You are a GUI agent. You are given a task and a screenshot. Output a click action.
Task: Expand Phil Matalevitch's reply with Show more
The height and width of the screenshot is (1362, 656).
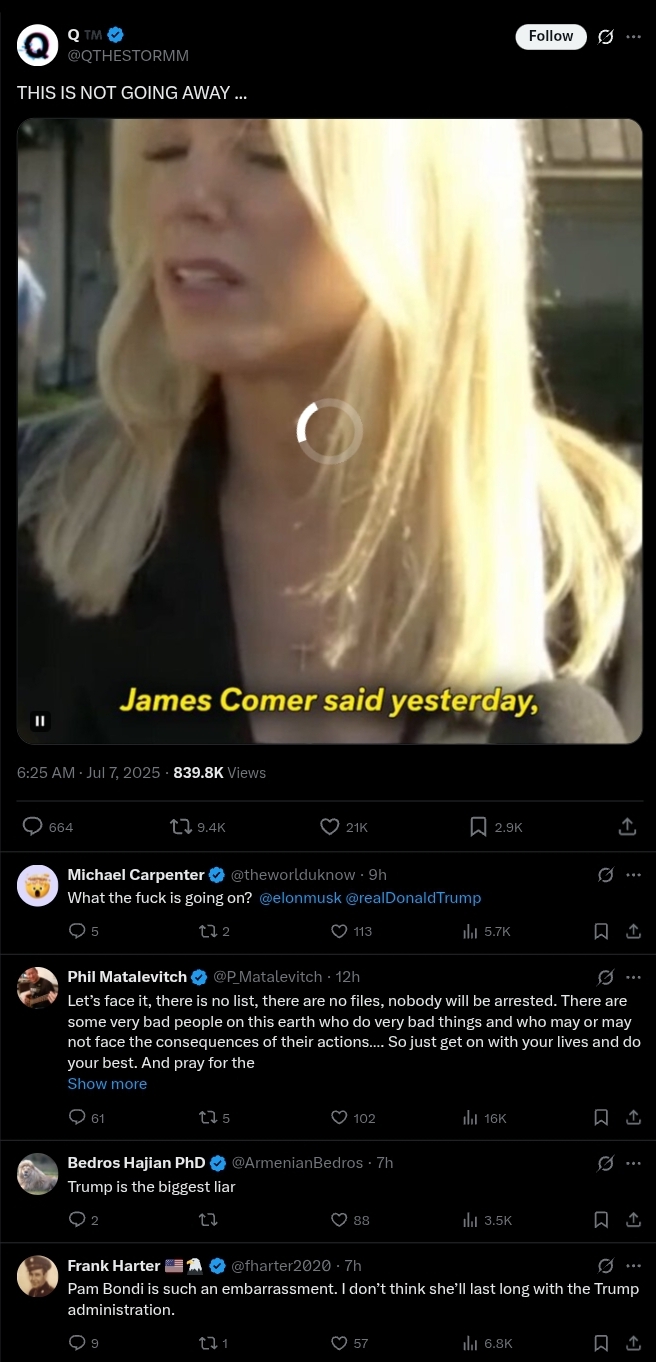107,1084
